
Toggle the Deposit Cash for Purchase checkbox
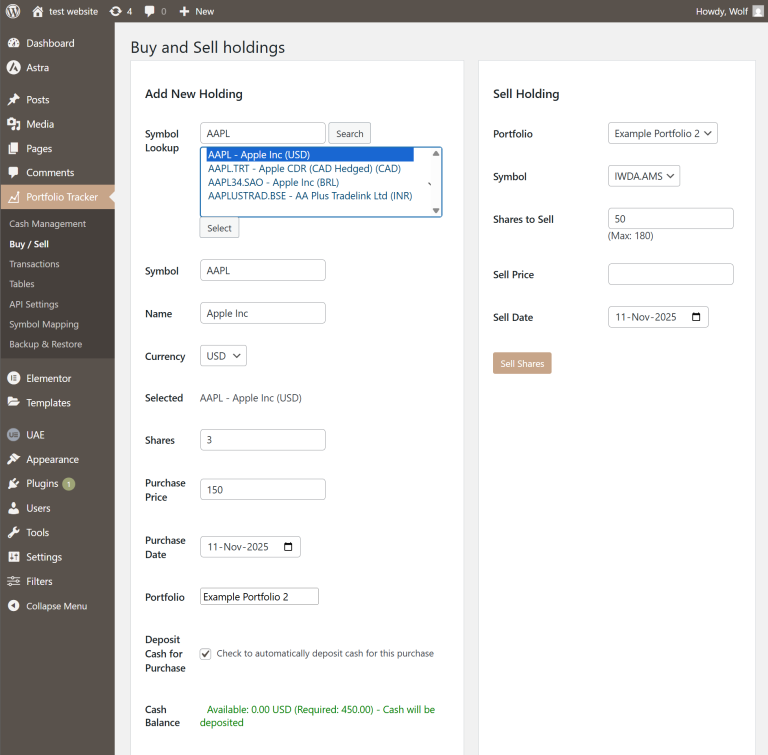click(206, 653)
